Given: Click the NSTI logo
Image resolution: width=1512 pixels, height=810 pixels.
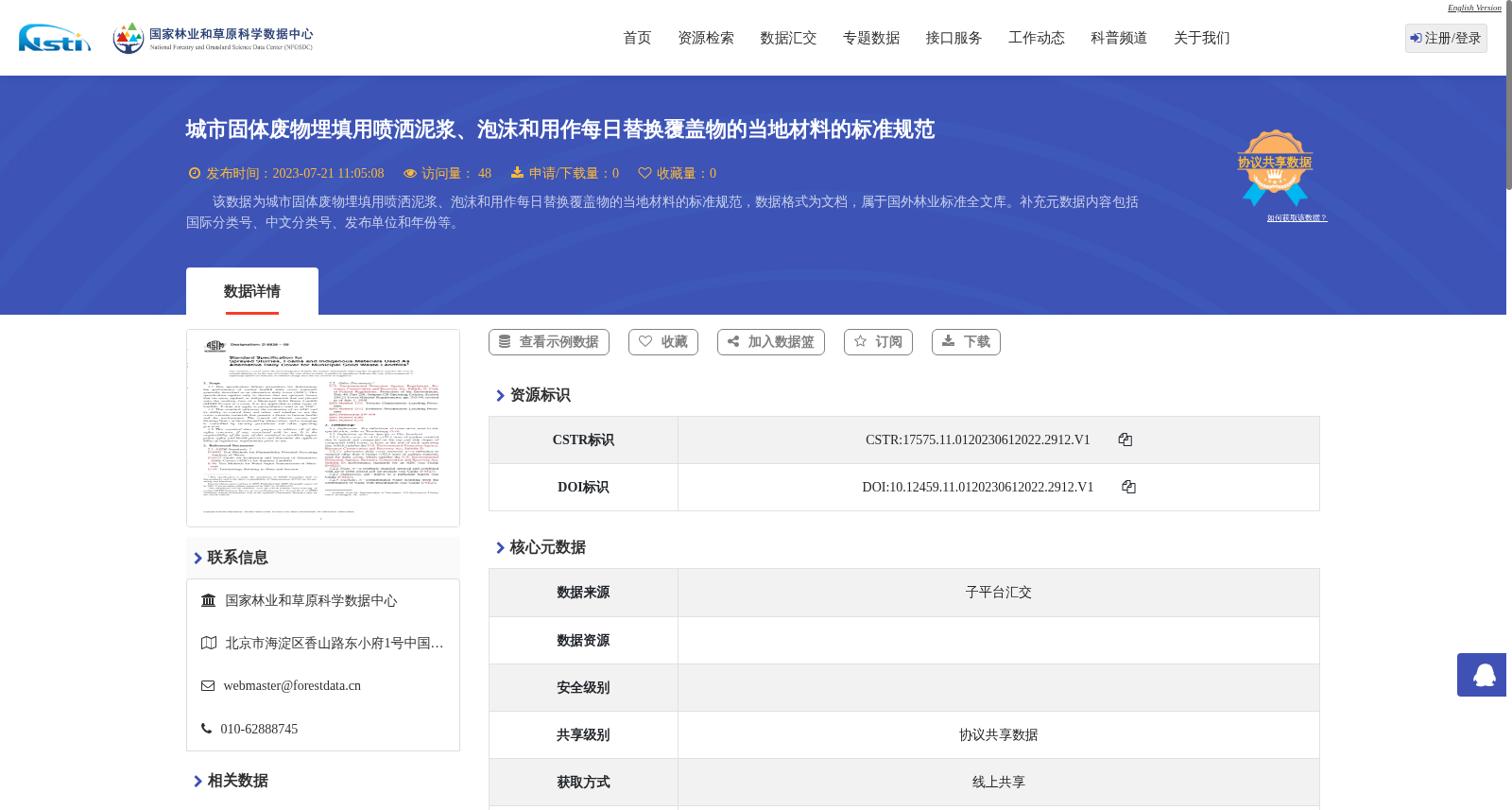Looking at the screenshot, I should pyautogui.click(x=55, y=38).
